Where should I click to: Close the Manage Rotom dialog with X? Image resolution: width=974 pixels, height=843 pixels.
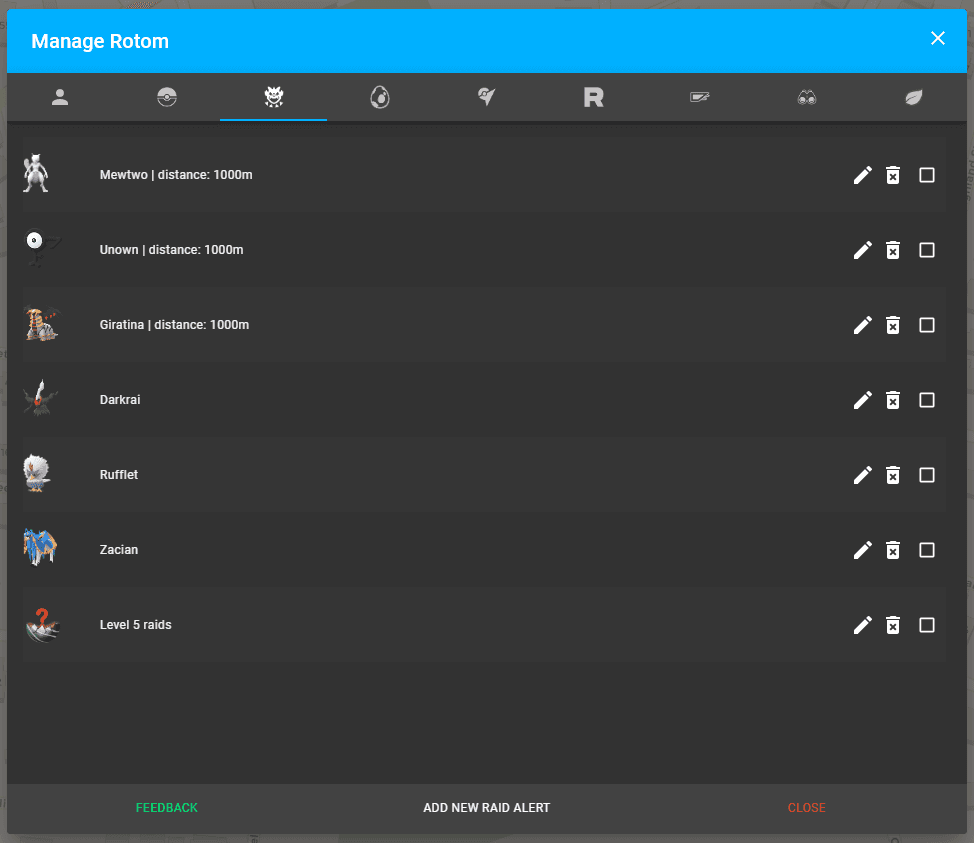pos(938,39)
